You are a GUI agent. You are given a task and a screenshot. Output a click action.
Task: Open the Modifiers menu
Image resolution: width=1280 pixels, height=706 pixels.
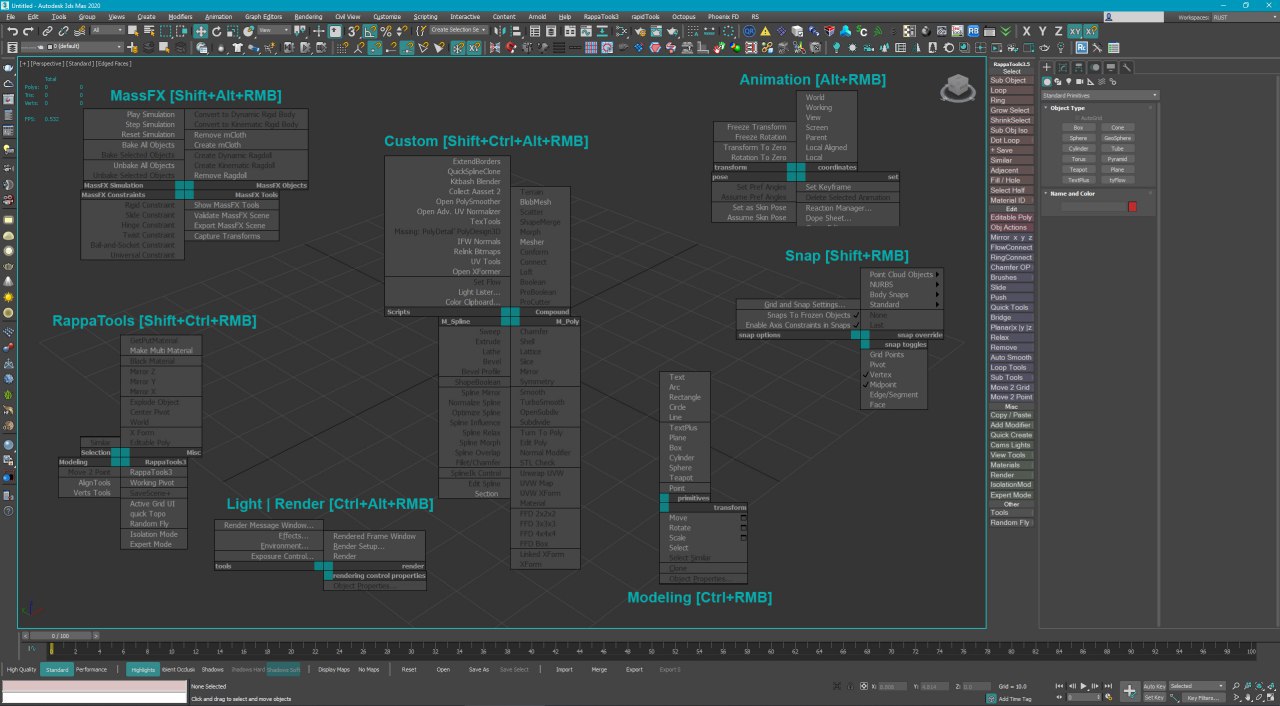pos(180,17)
